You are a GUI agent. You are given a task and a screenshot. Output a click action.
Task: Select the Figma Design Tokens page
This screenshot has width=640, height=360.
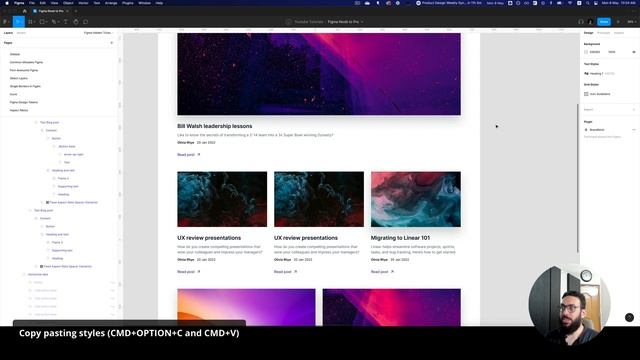point(24,102)
